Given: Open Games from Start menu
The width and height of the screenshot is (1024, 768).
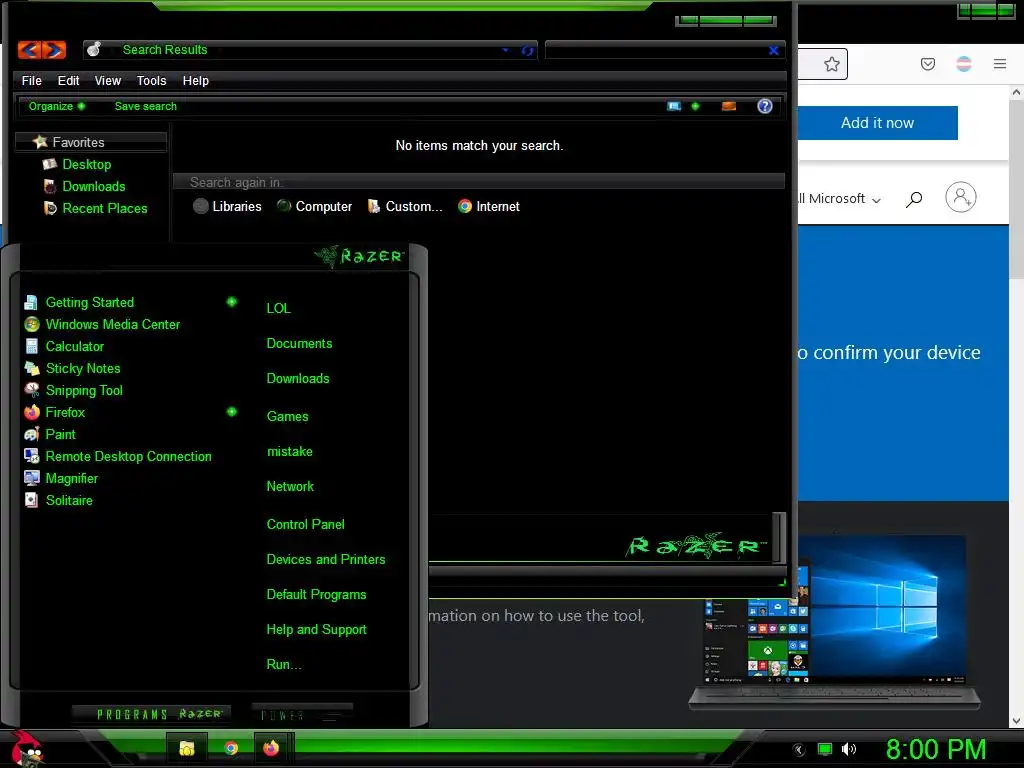Looking at the screenshot, I should 287,416.
